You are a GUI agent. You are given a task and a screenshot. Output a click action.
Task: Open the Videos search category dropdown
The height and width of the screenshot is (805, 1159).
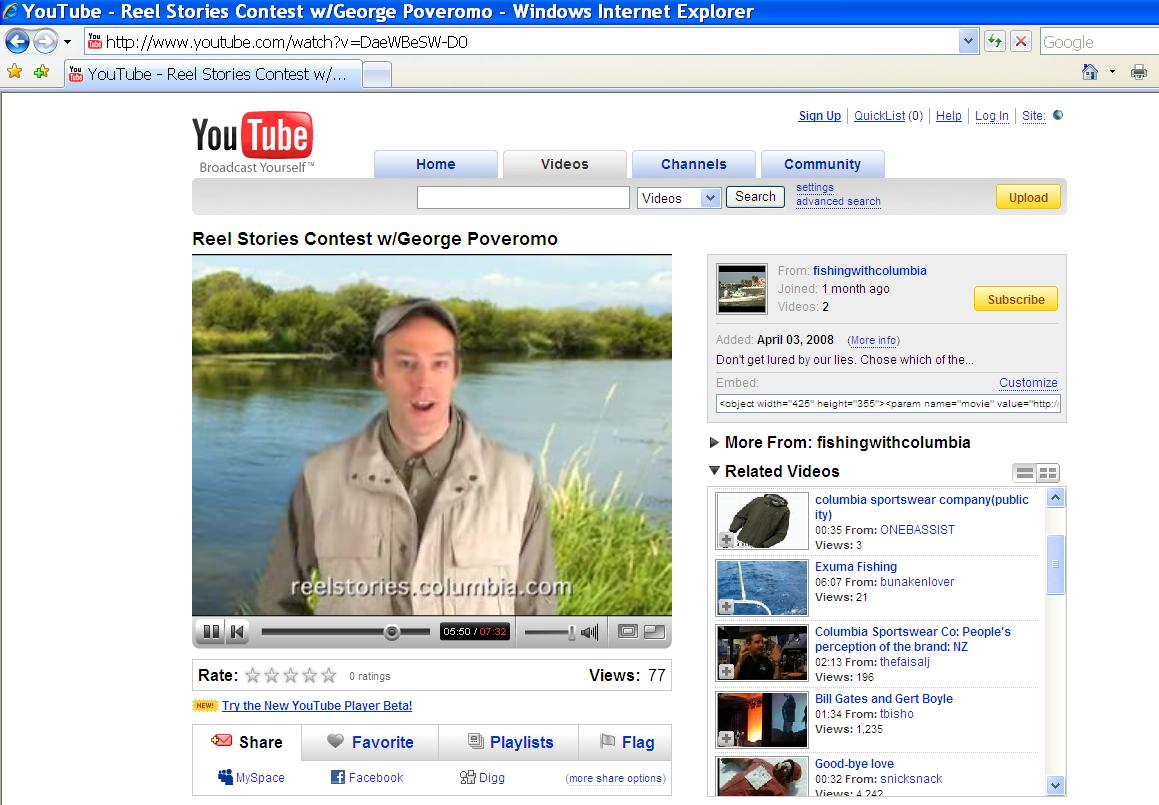[x=710, y=197]
